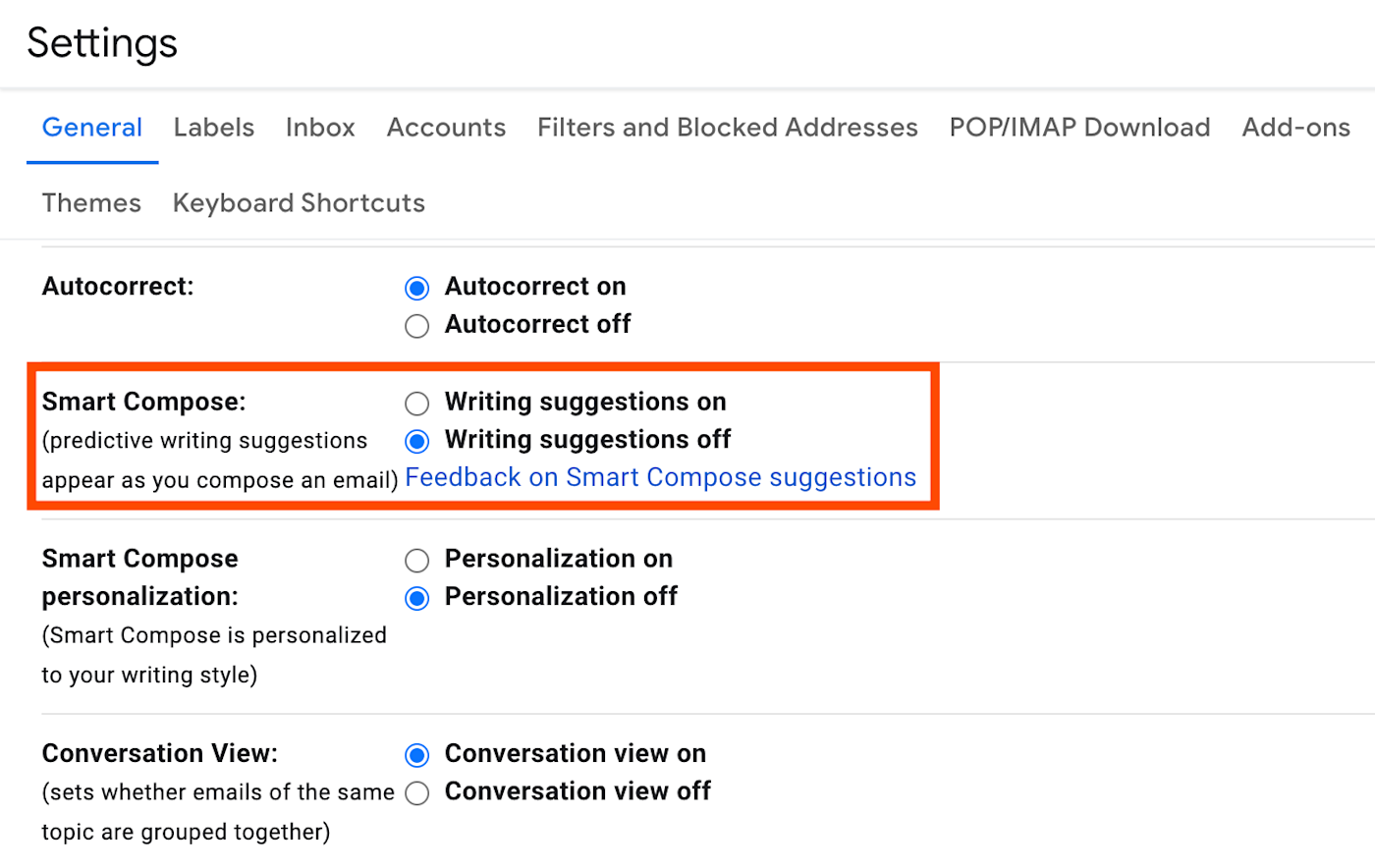Open Filters and Blocked Addresses tab
This screenshot has width=1375, height=868.
(727, 128)
